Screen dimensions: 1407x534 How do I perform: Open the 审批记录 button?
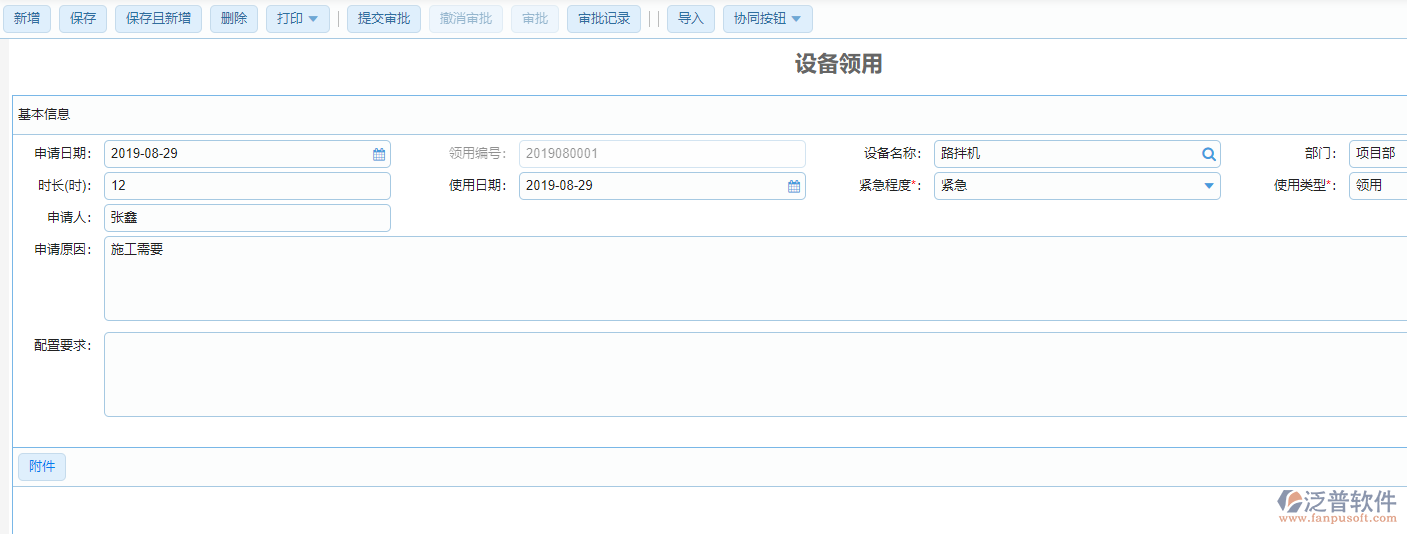[x=604, y=19]
